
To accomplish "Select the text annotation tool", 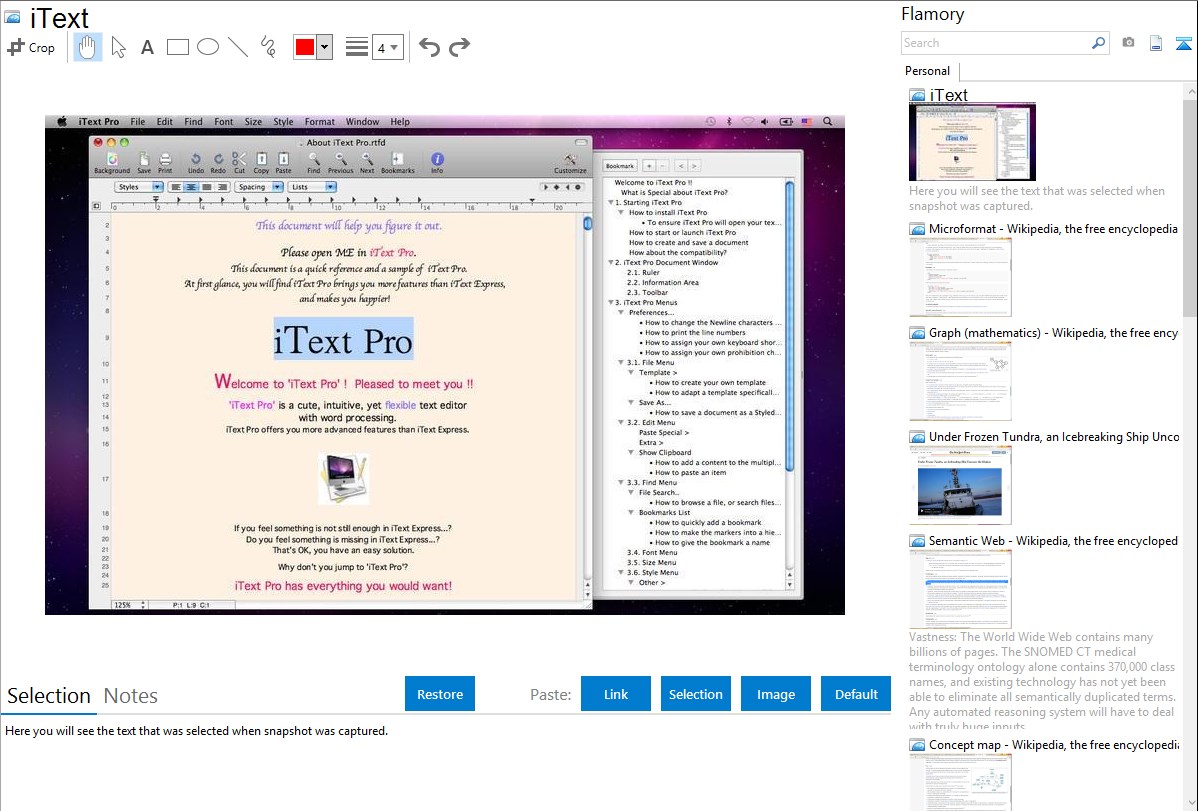I will click(x=147, y=47).
